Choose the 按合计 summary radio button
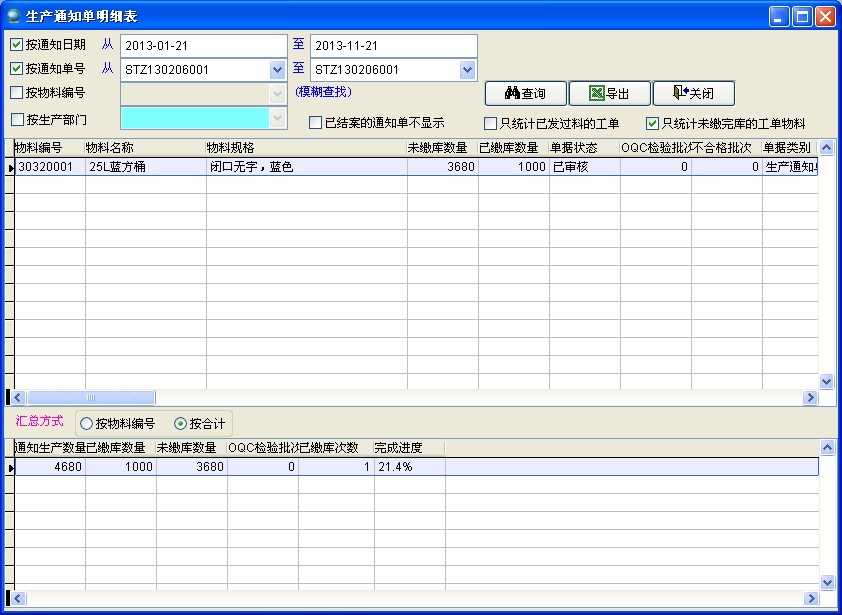The height and width of the screenshot is (615, 842). pos(180,423)
